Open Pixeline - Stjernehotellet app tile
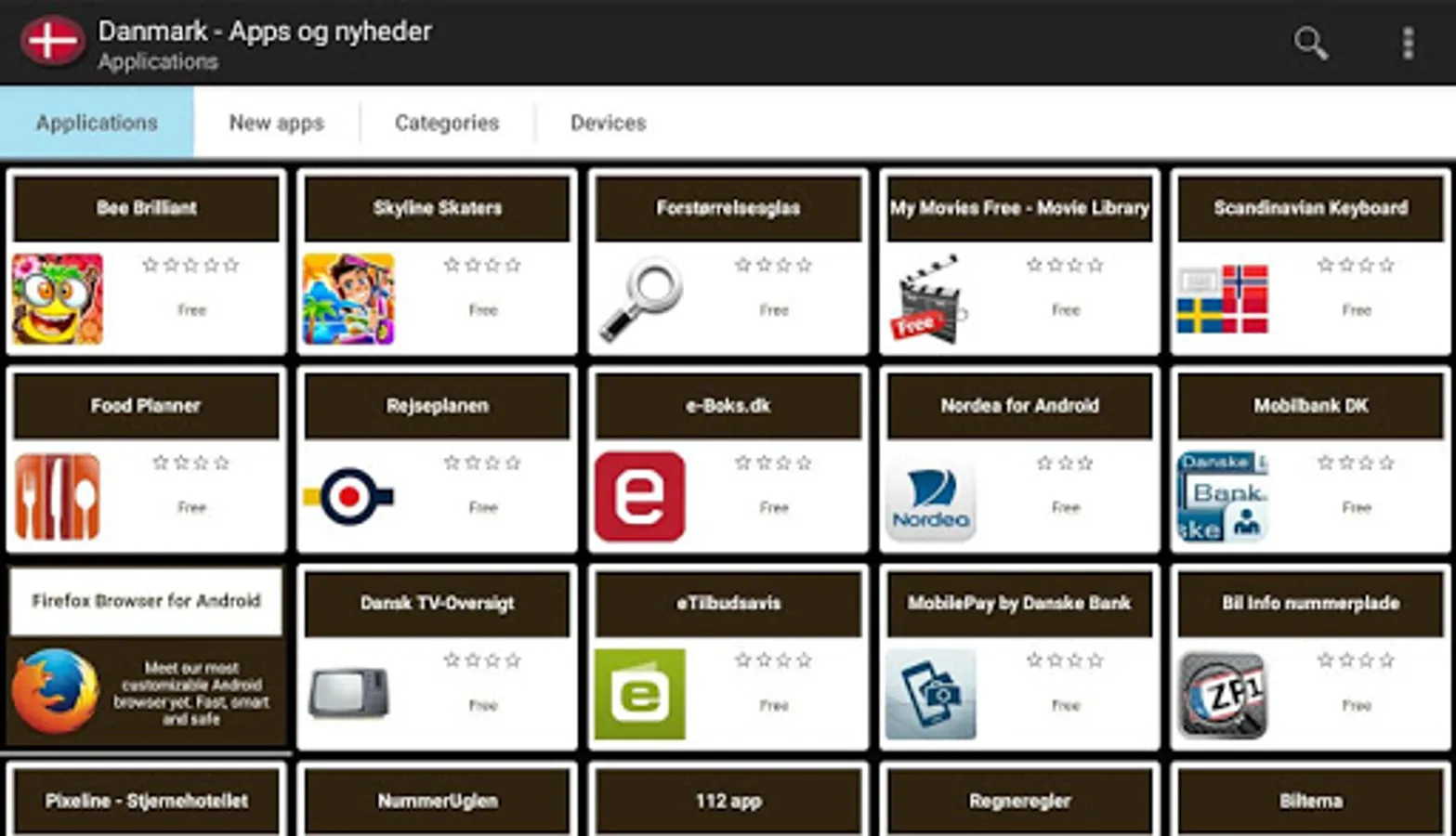 pos(146,800)
